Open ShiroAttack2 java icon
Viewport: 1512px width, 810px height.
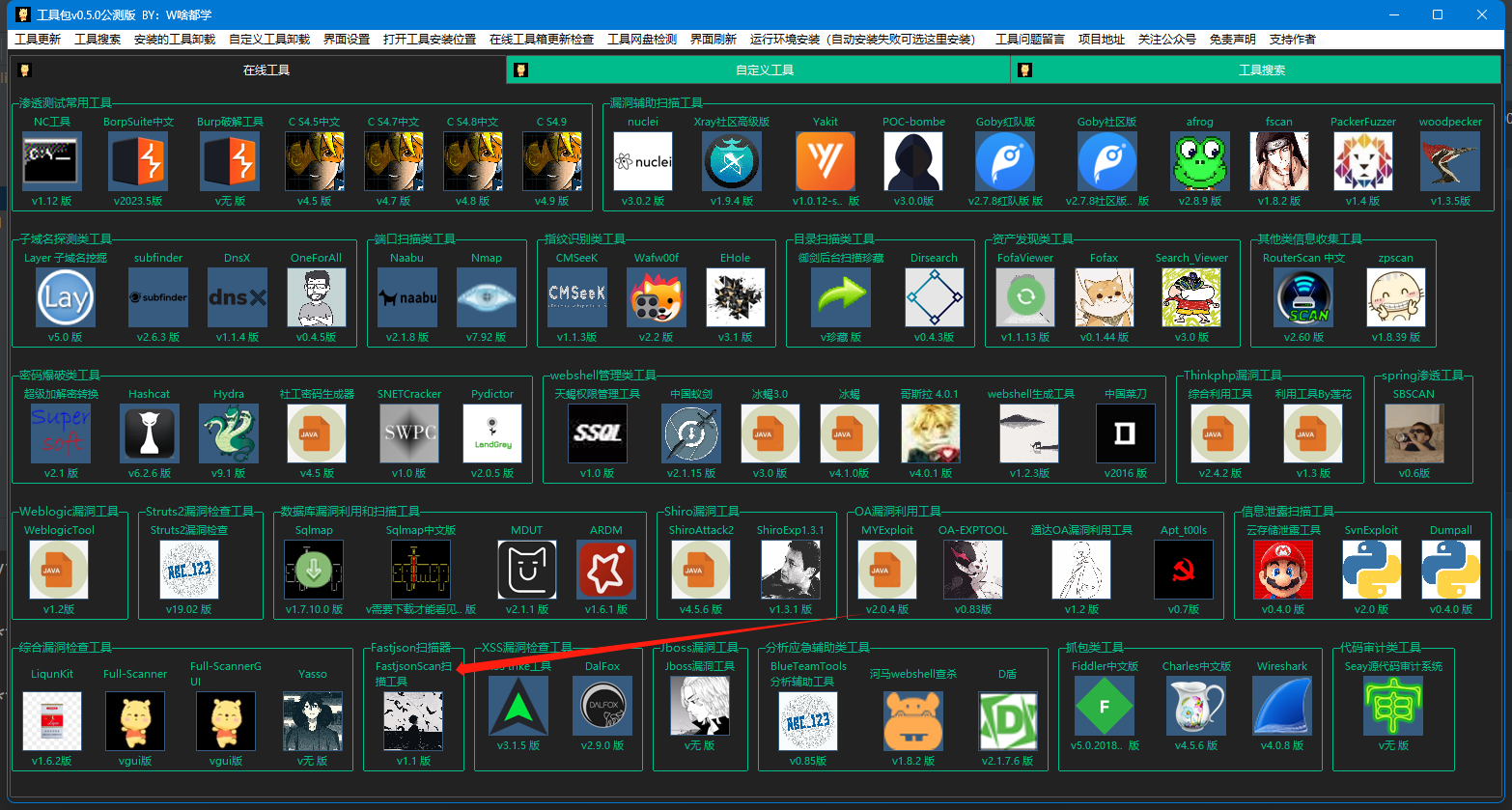click(x=701, y=570)
